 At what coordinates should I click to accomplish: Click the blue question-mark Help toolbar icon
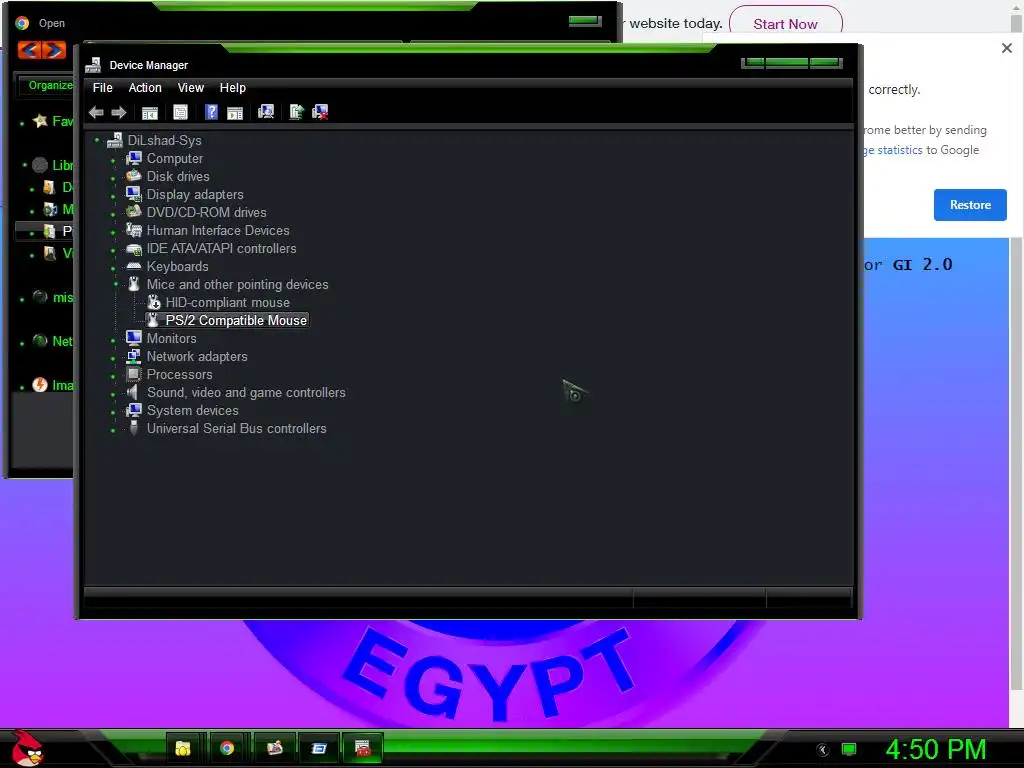click(211, 112)
